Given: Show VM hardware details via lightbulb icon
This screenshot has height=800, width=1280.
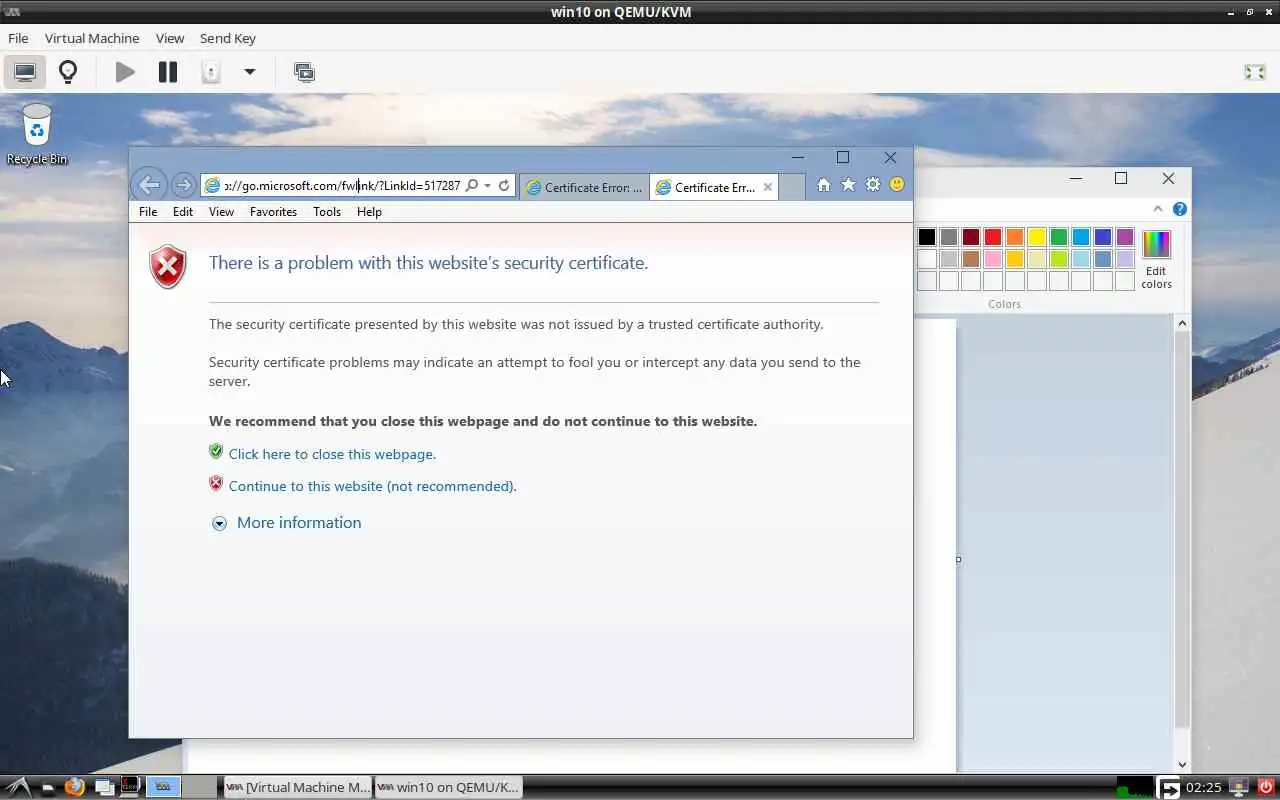Looking at the screenshot, I should pos(68,72).
